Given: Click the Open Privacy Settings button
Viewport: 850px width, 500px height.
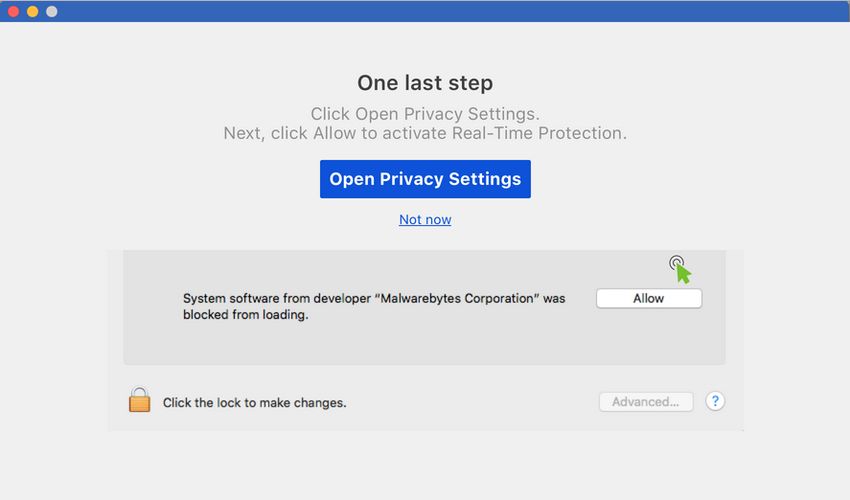Looking at the screenshot, I should pyautogui.click(x=425, y=179).
